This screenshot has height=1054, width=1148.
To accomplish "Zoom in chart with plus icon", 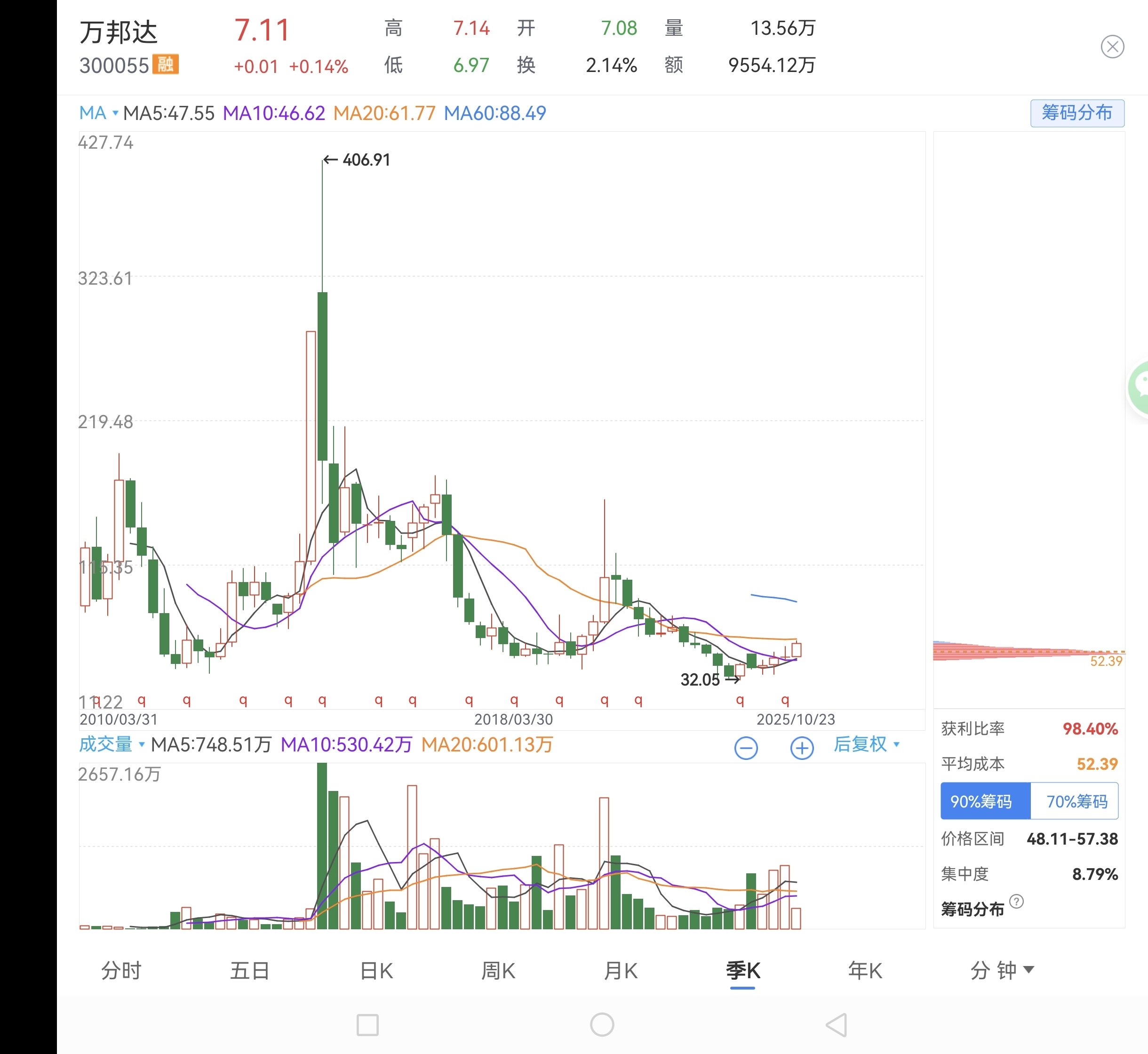I will (801, 748).
